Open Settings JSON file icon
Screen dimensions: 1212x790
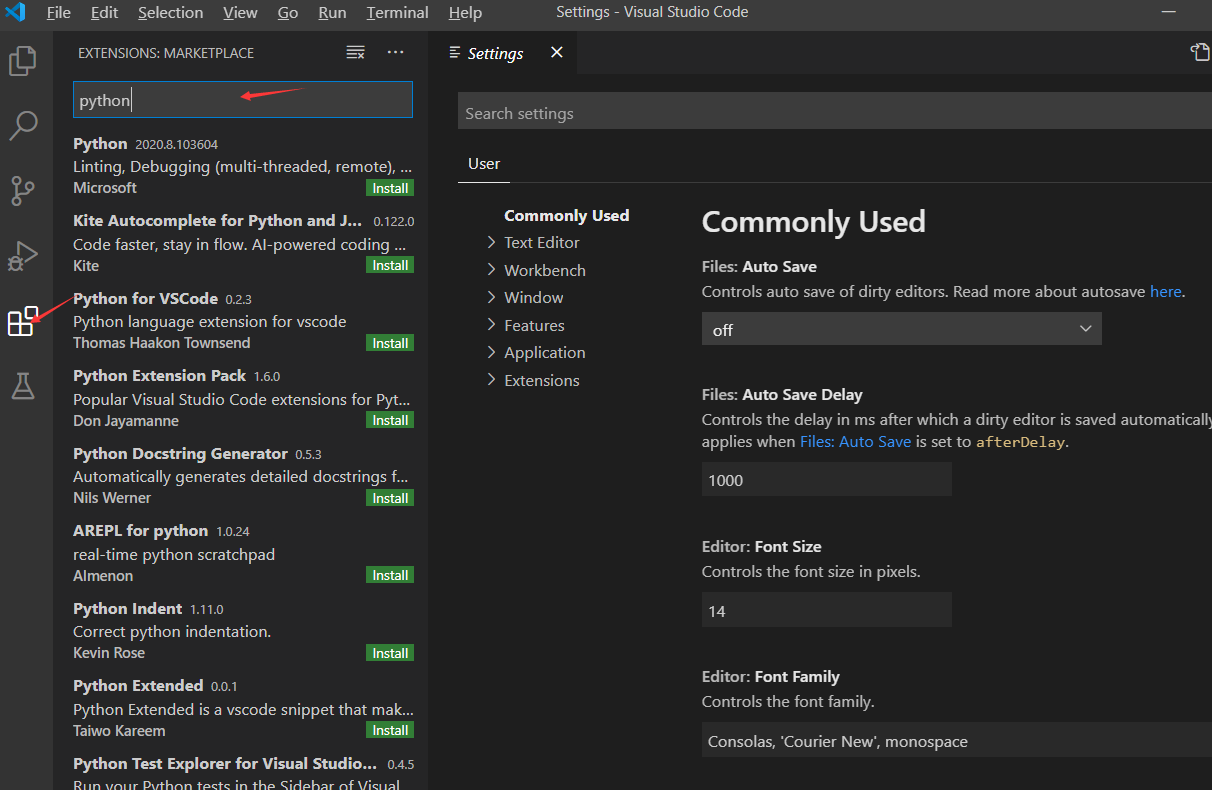click(x=1200, y=52)
